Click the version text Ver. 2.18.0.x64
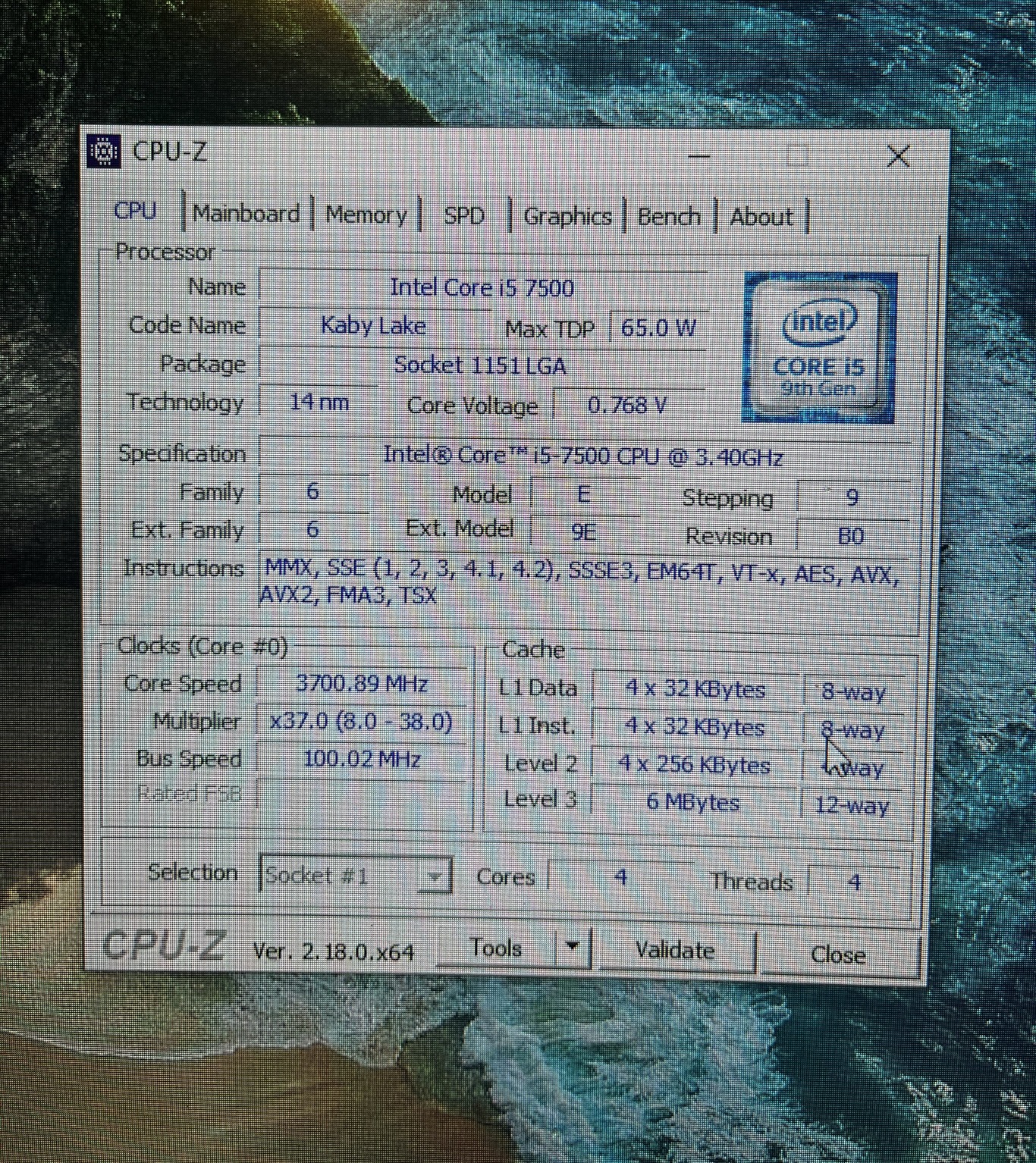The image size is (1036, 1163). (334, 951)
